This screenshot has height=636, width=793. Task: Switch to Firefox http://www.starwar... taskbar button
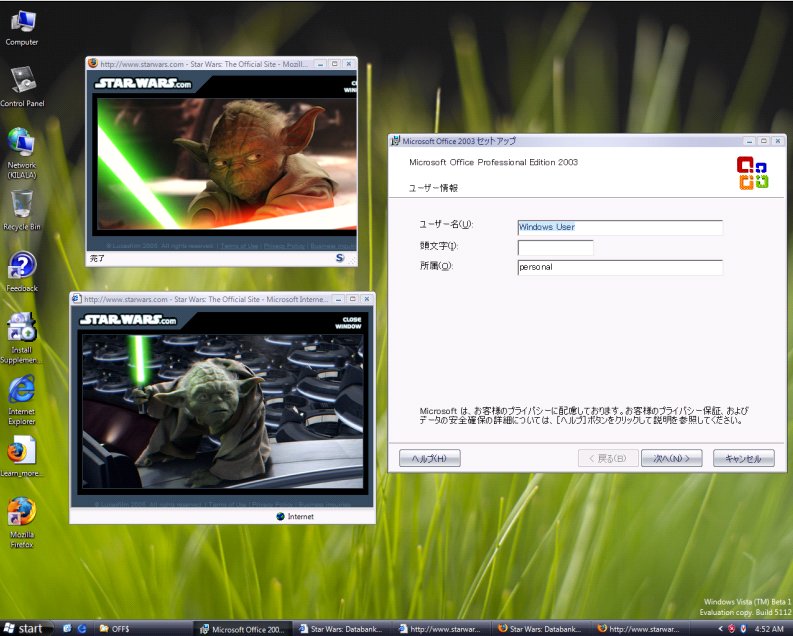click(640, 628)
